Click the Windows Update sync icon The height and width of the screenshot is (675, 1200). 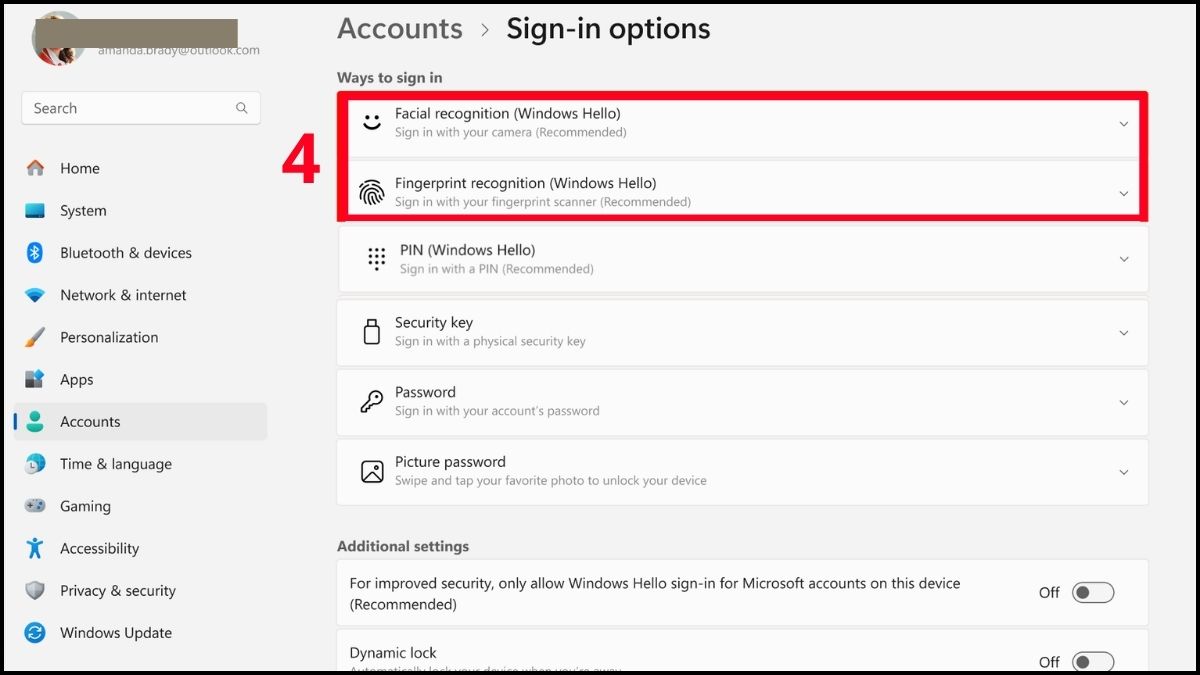[x=35, y=633]
